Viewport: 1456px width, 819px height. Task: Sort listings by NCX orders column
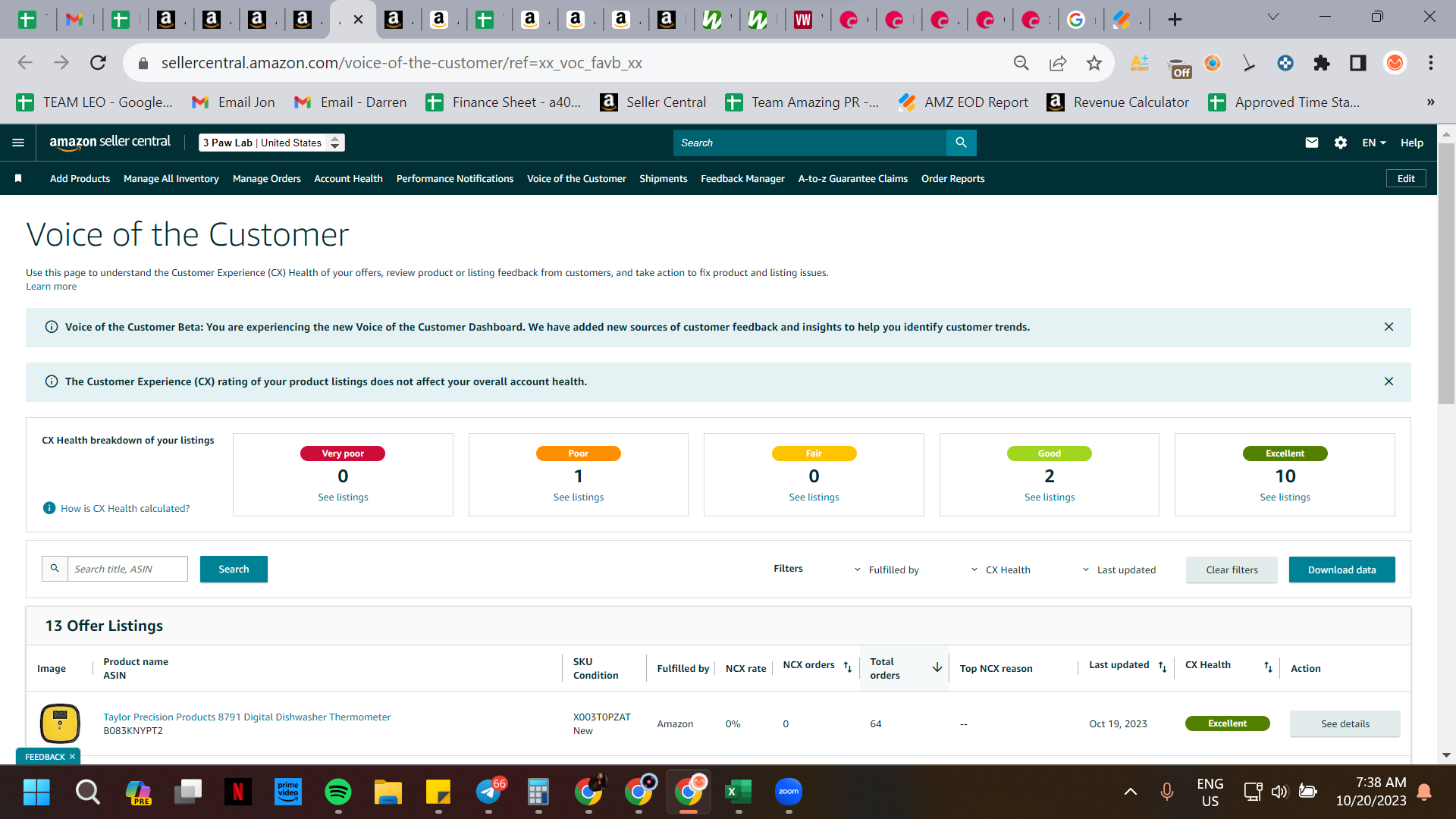(848, 667)
